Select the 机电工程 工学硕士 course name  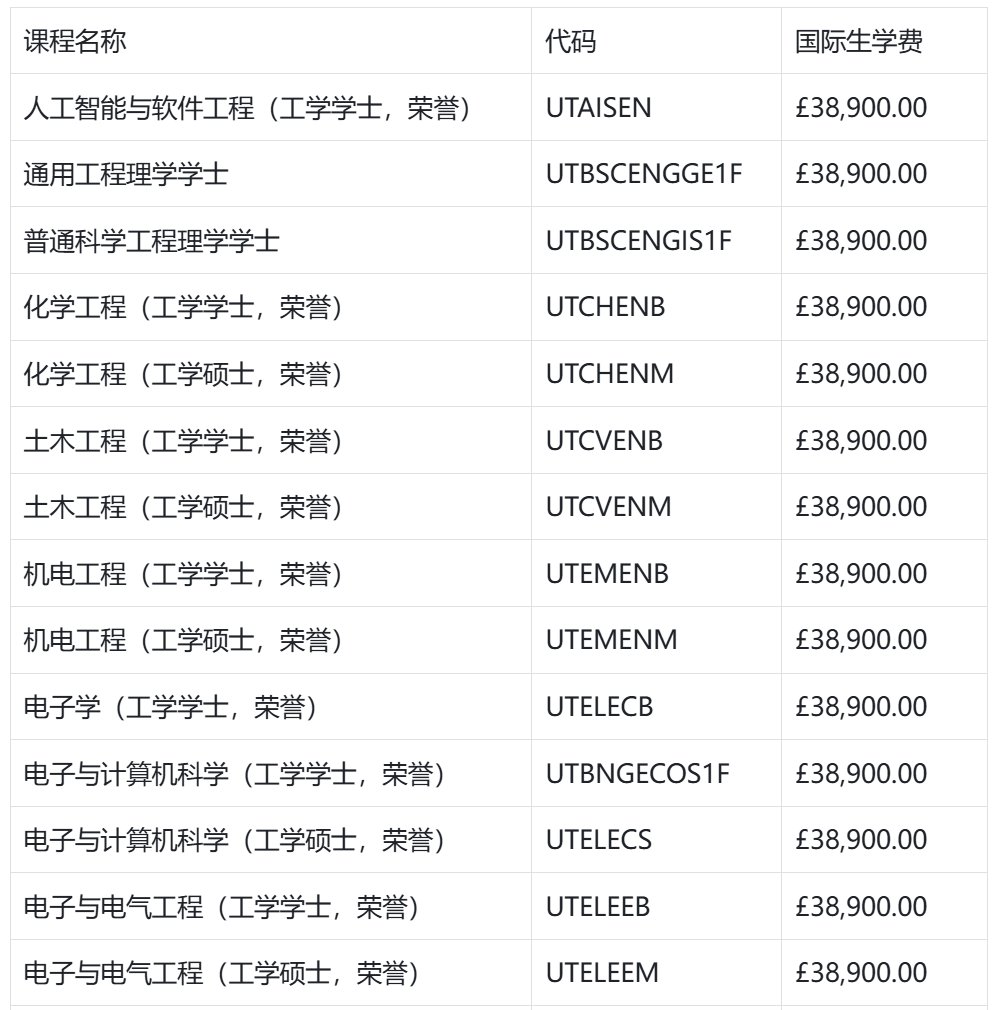tap(183, 640)
